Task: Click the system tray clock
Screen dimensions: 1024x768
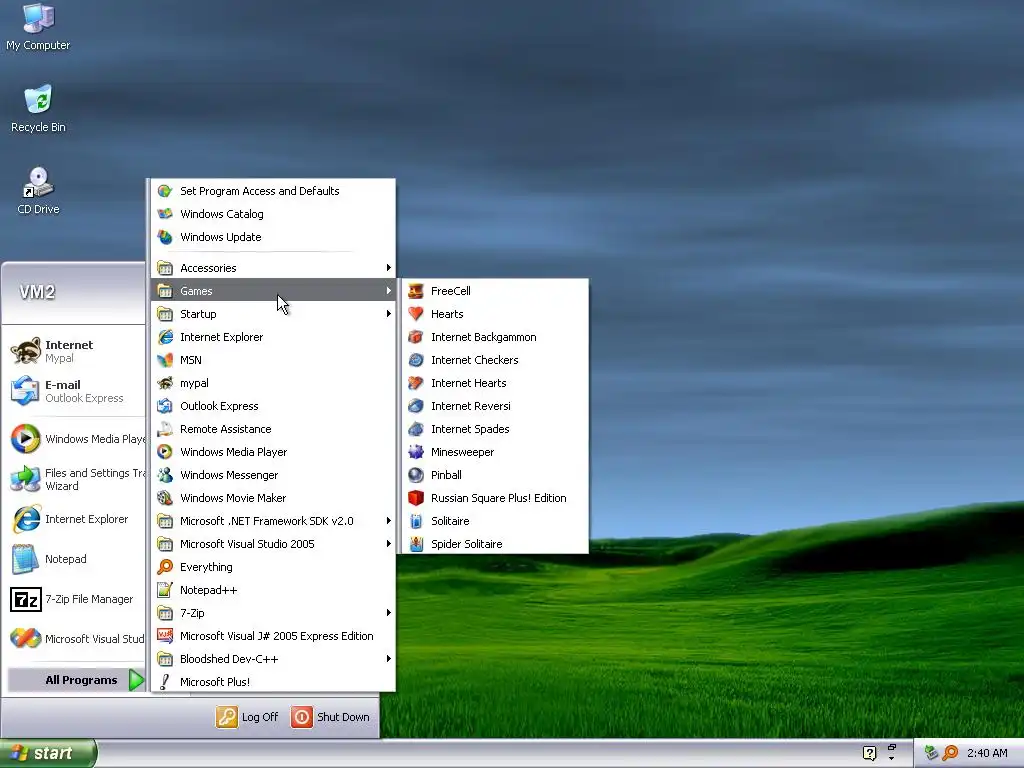Action: (x=987, y=753)
